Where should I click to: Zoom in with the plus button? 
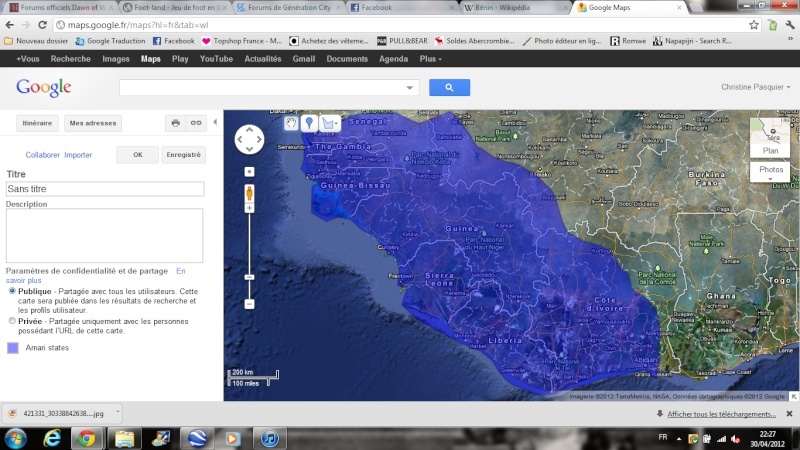point(249,208)
